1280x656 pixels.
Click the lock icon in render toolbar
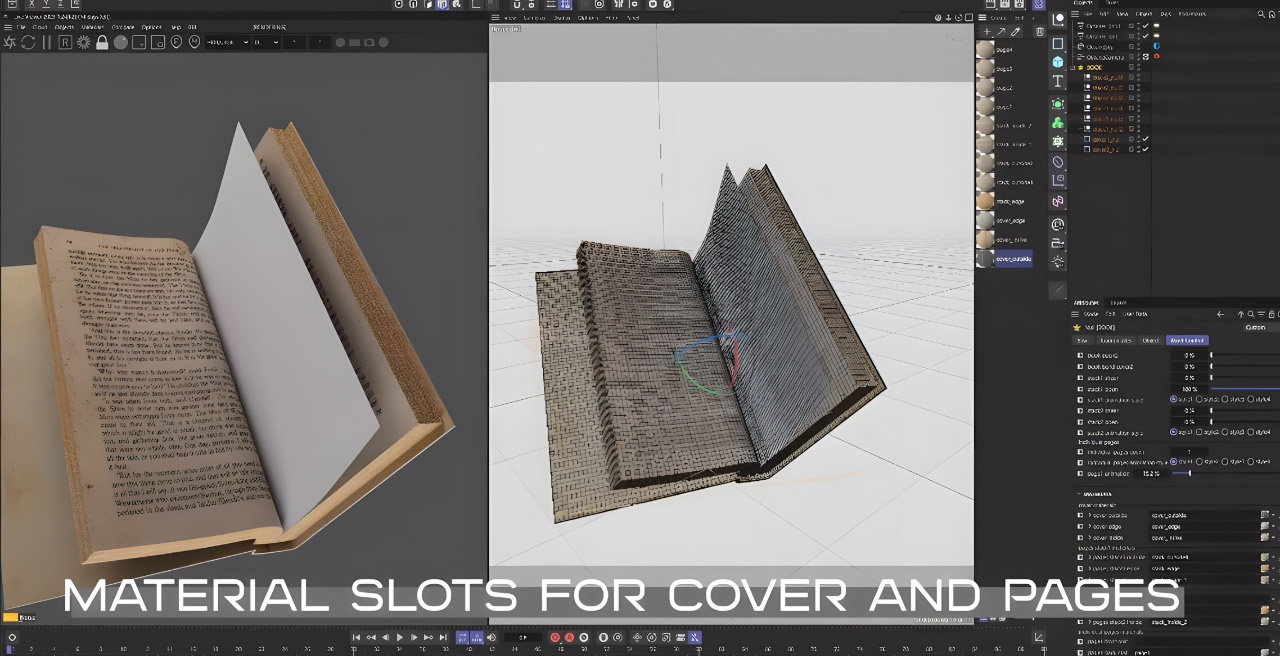[x=102, y=42]
